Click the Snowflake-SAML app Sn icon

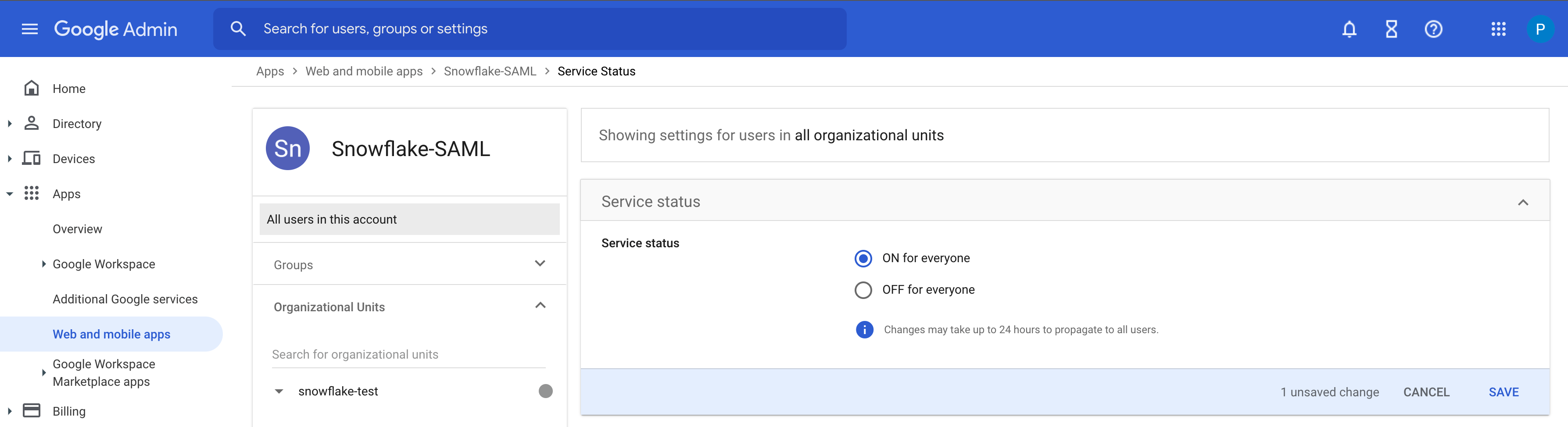click(288, 148)
